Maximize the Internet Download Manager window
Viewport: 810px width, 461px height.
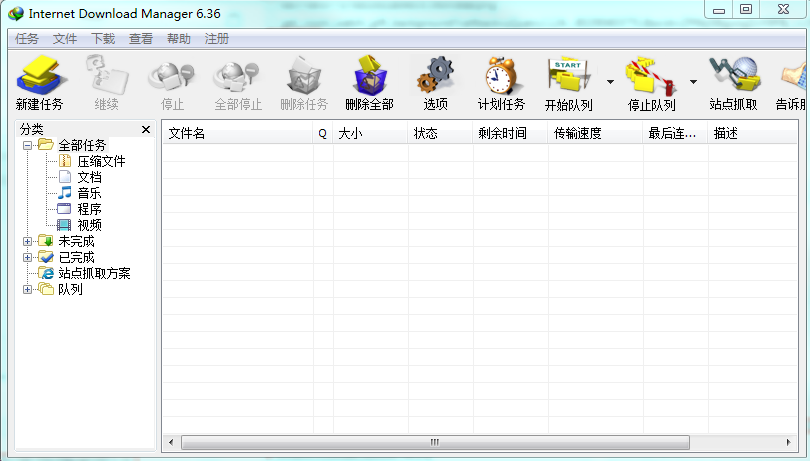pyautogui.click(x=745, y=9)
